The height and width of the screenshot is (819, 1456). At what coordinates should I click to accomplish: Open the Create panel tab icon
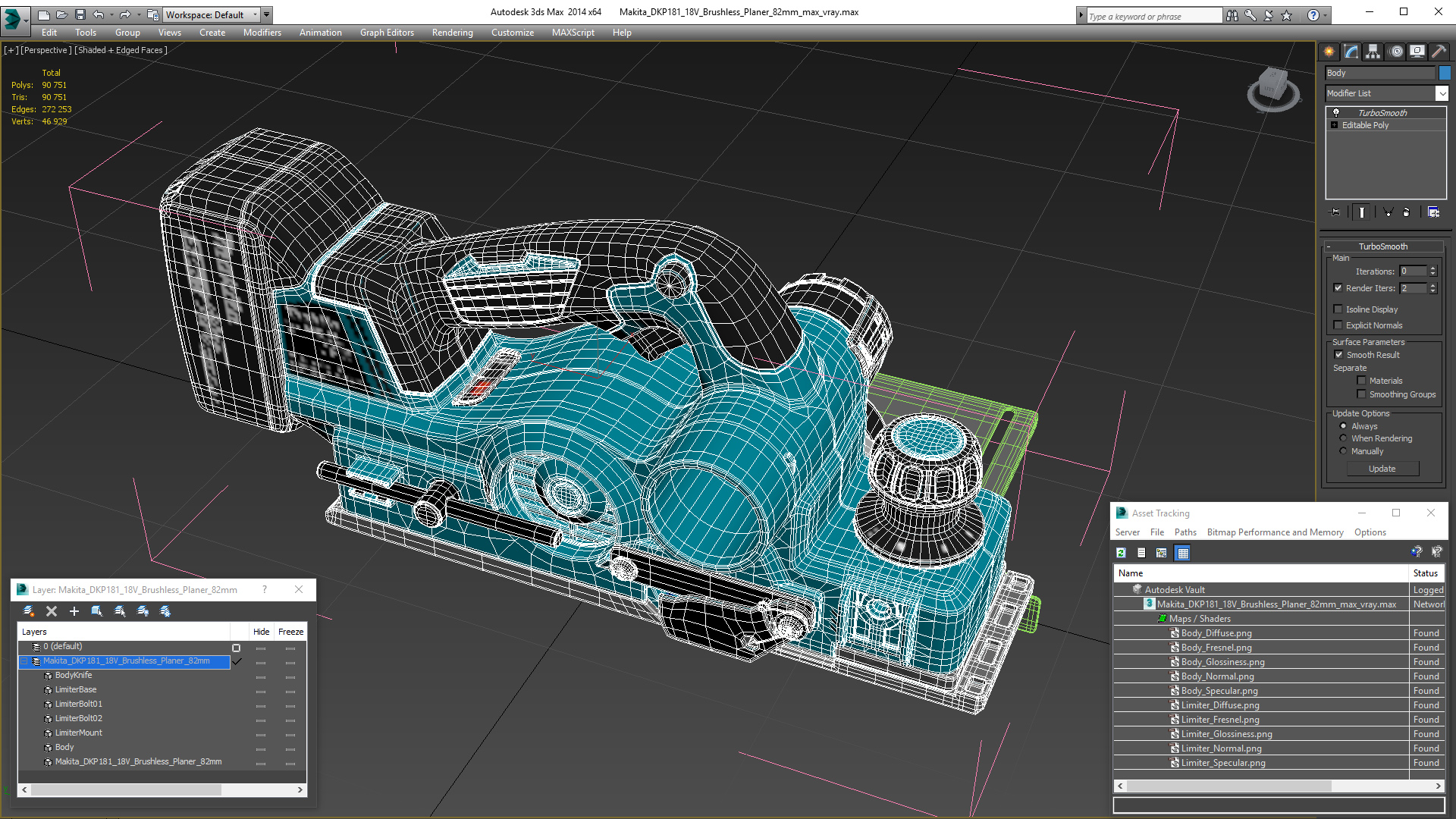click(x=1329, y=52)
